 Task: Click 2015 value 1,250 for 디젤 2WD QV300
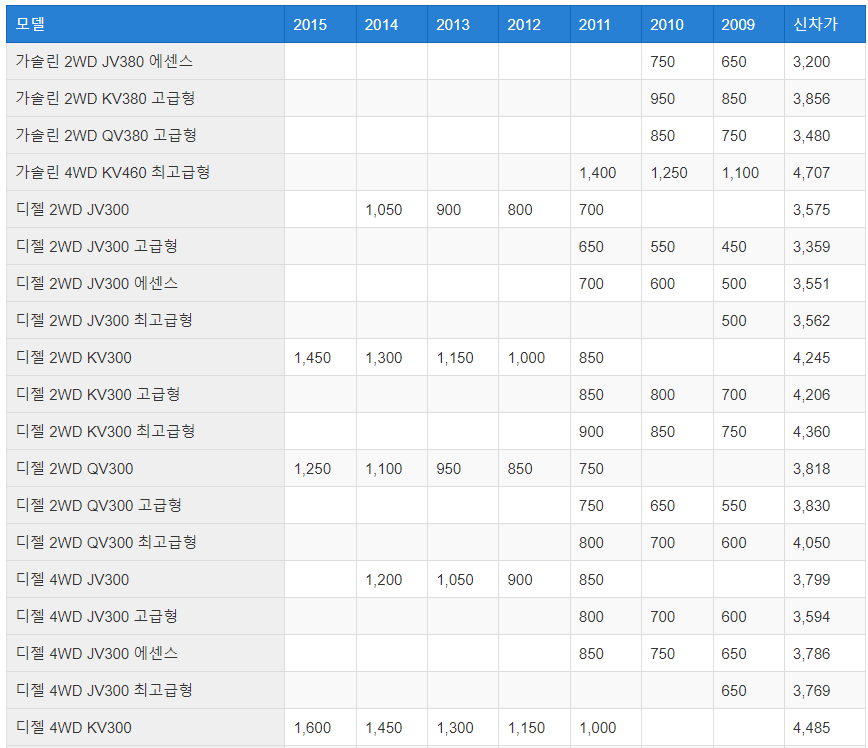click(312, 469)
